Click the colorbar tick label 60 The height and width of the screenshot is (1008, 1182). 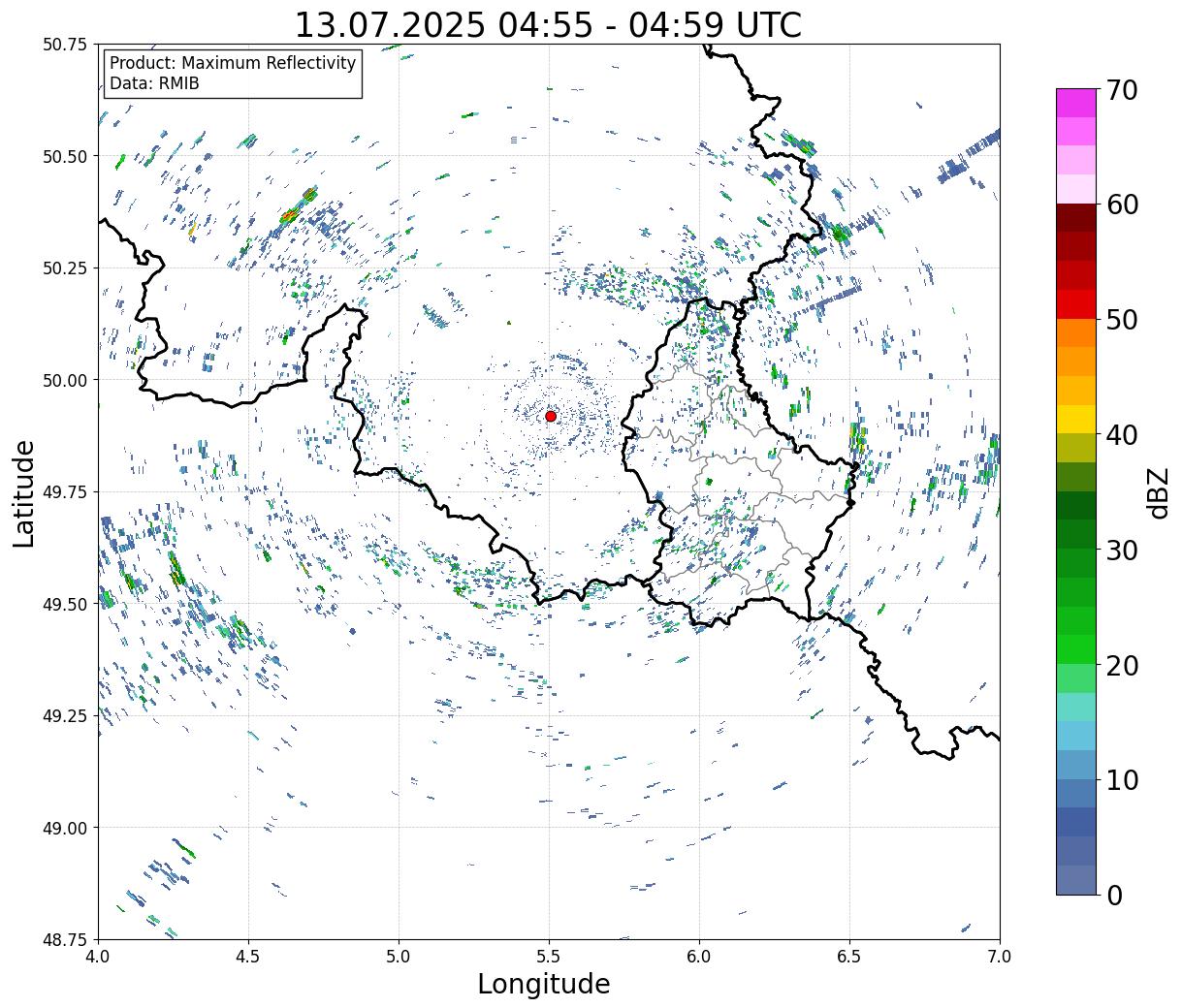pos(1122,205)
